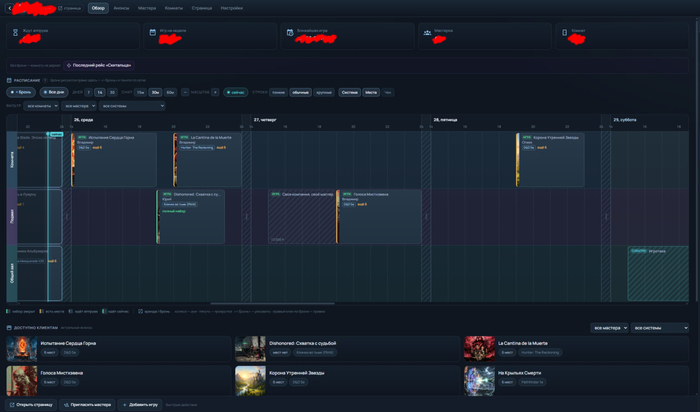Click the help question-mark icon near 'РАСПИСАНИЕ'
Image resolution: width=700 pixels, height=412 pixels.
pyautogui.click(x=45, y=80)
